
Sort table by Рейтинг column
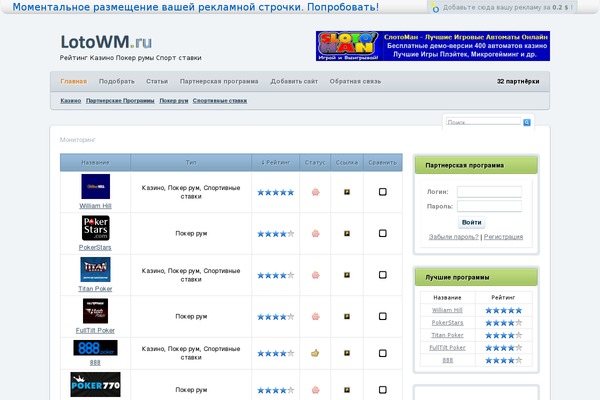coord(276,162)
